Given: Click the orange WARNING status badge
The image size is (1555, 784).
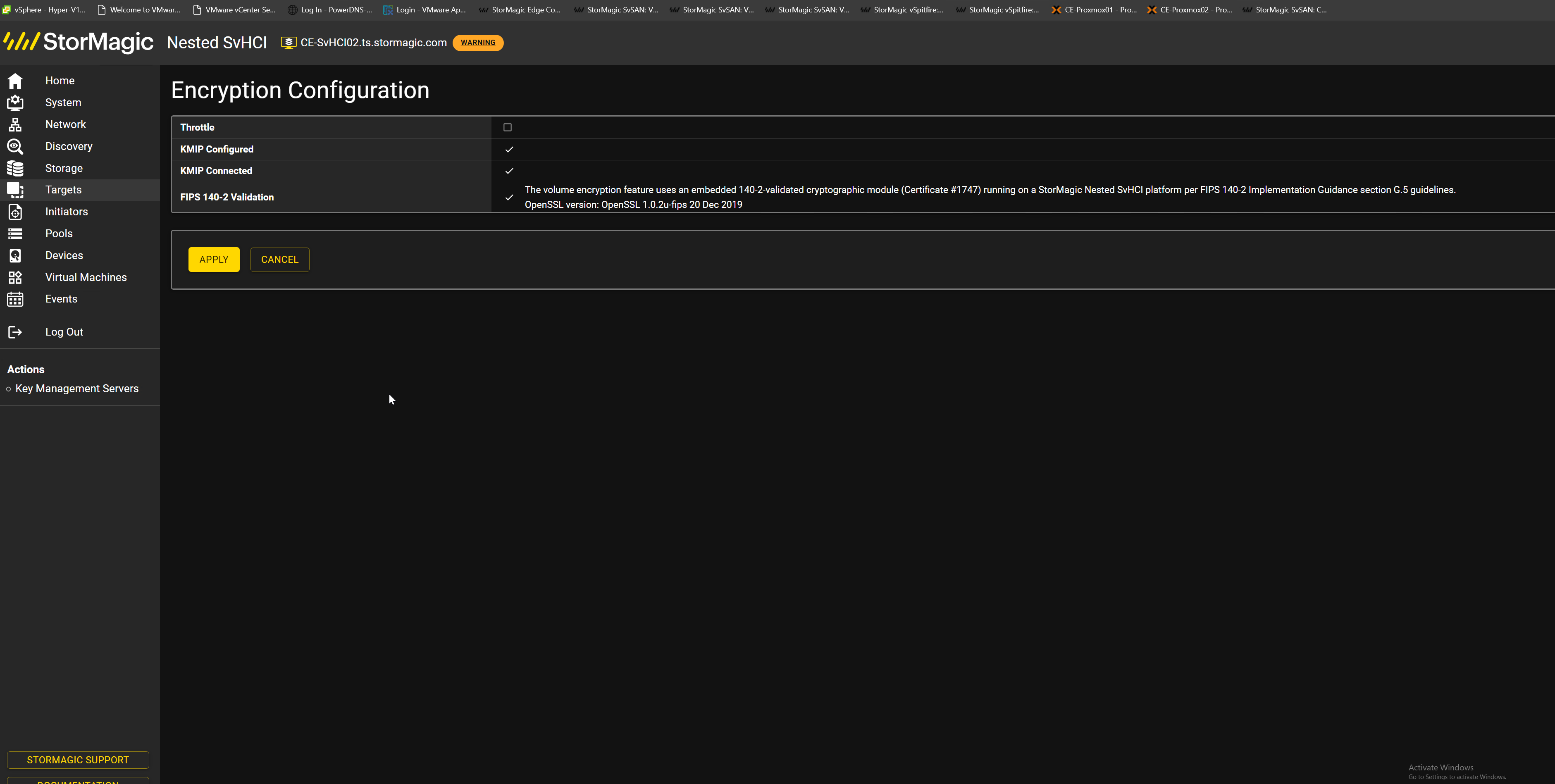Looking at the screenshot, I should point(477,43).
